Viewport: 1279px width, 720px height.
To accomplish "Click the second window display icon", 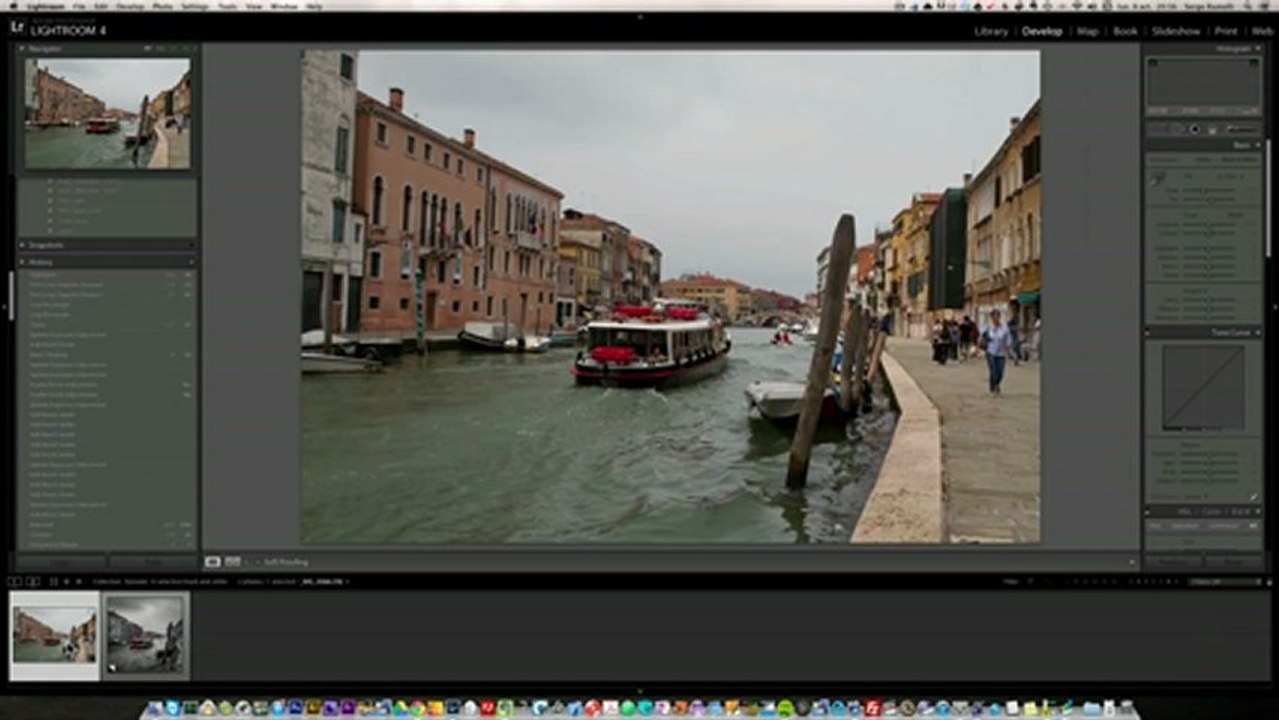I will pos(33,581).
